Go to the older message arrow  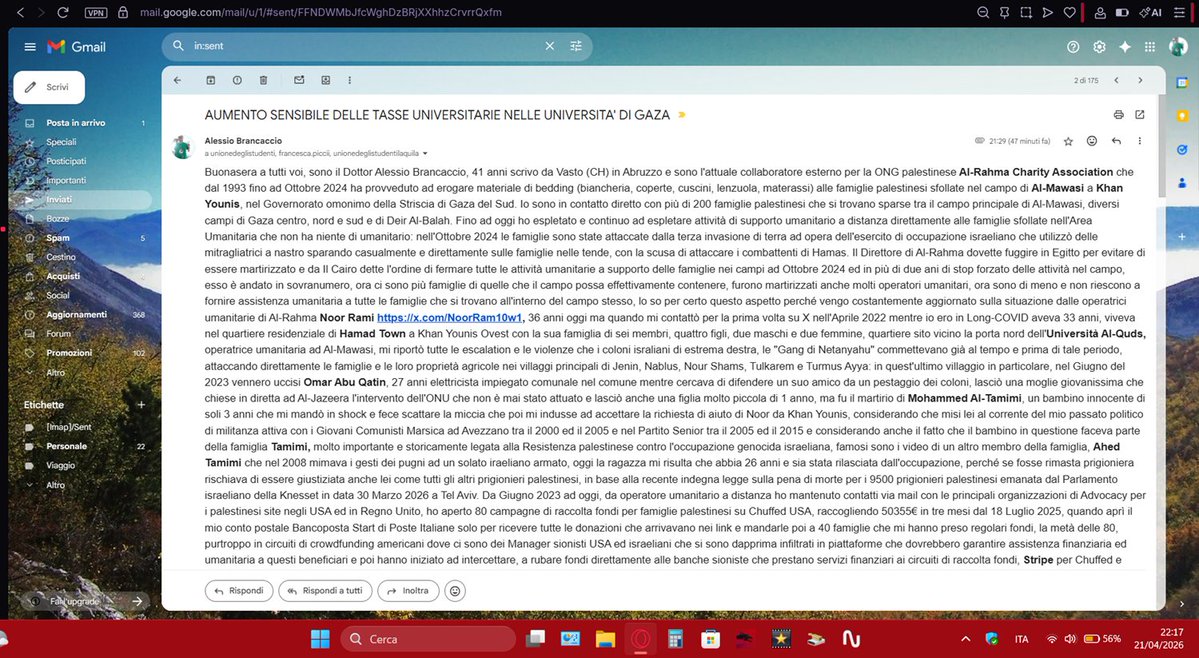coord(1140,80)
